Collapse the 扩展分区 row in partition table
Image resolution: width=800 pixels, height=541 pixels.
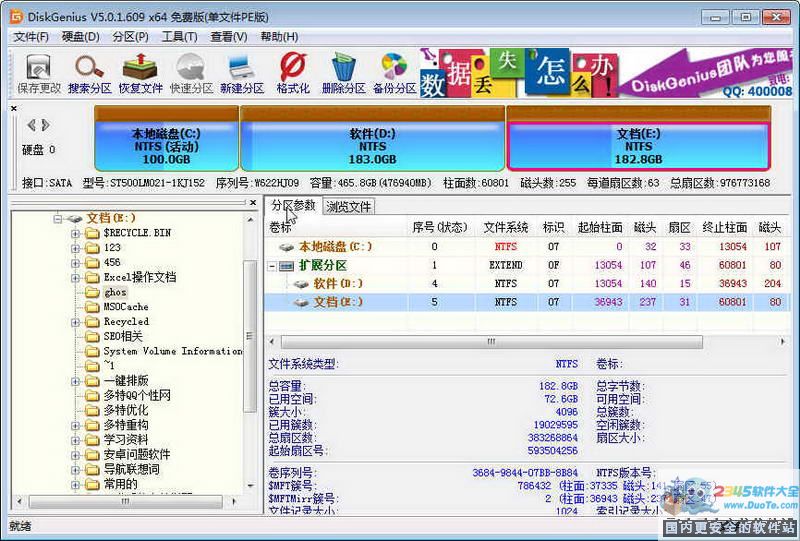(272, 266)
